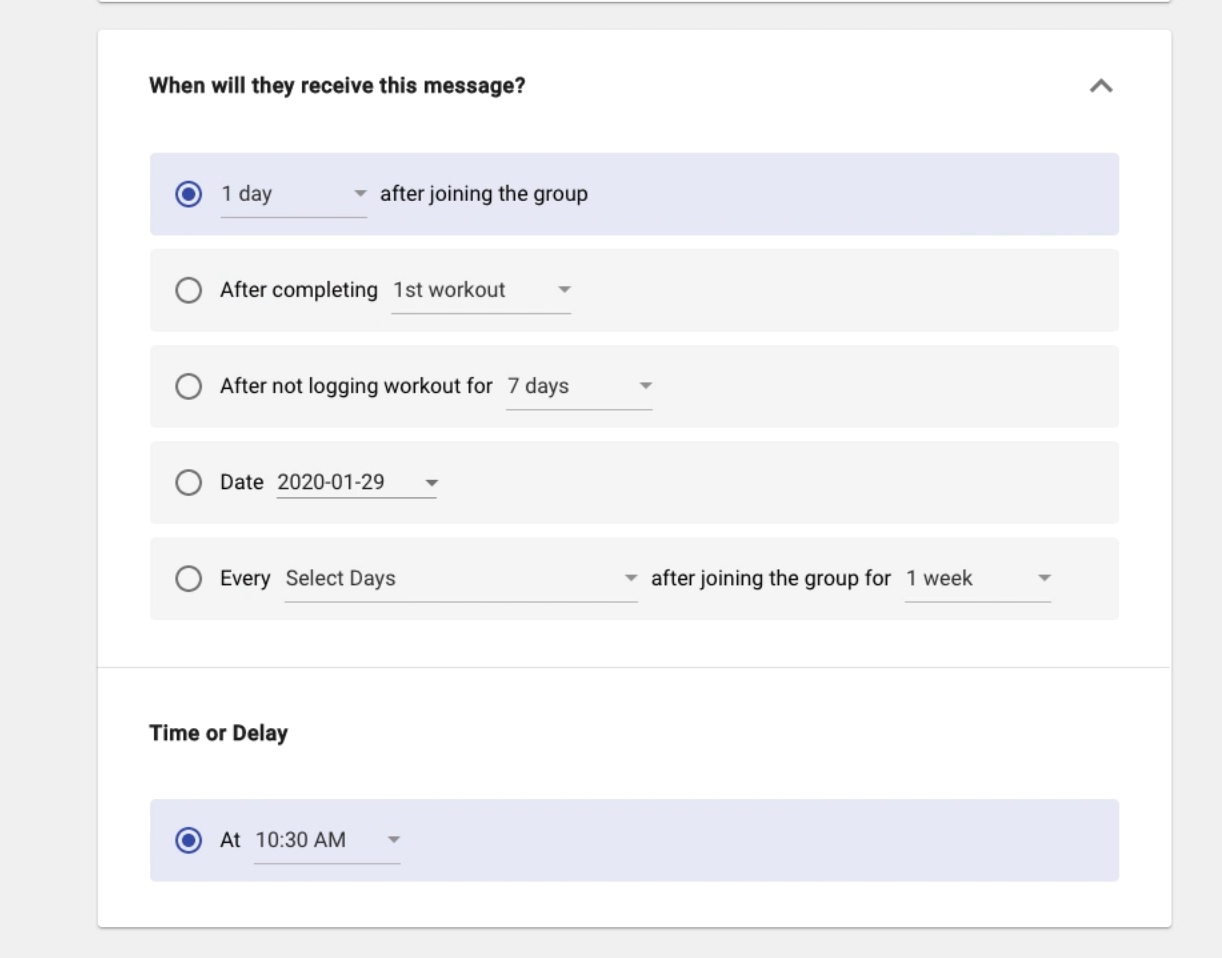The width and height of the screenshot is (1222, 958).
Task: Select the 'Date' radio button
Action: coord(187,483)
